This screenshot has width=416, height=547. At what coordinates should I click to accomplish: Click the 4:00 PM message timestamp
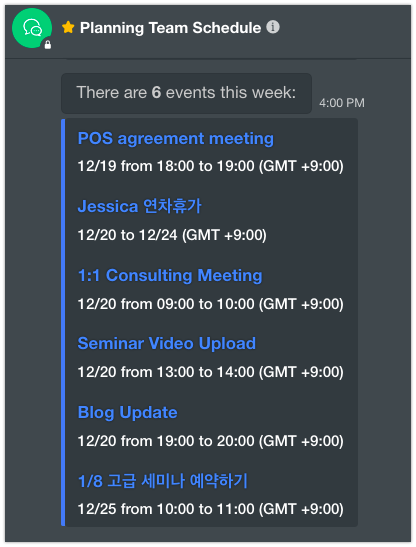(342, 103)
